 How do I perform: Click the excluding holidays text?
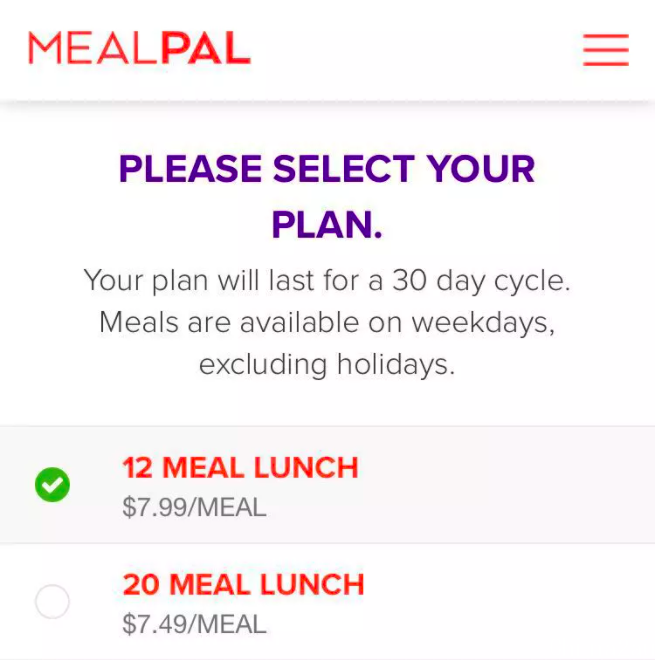(327, 365)
